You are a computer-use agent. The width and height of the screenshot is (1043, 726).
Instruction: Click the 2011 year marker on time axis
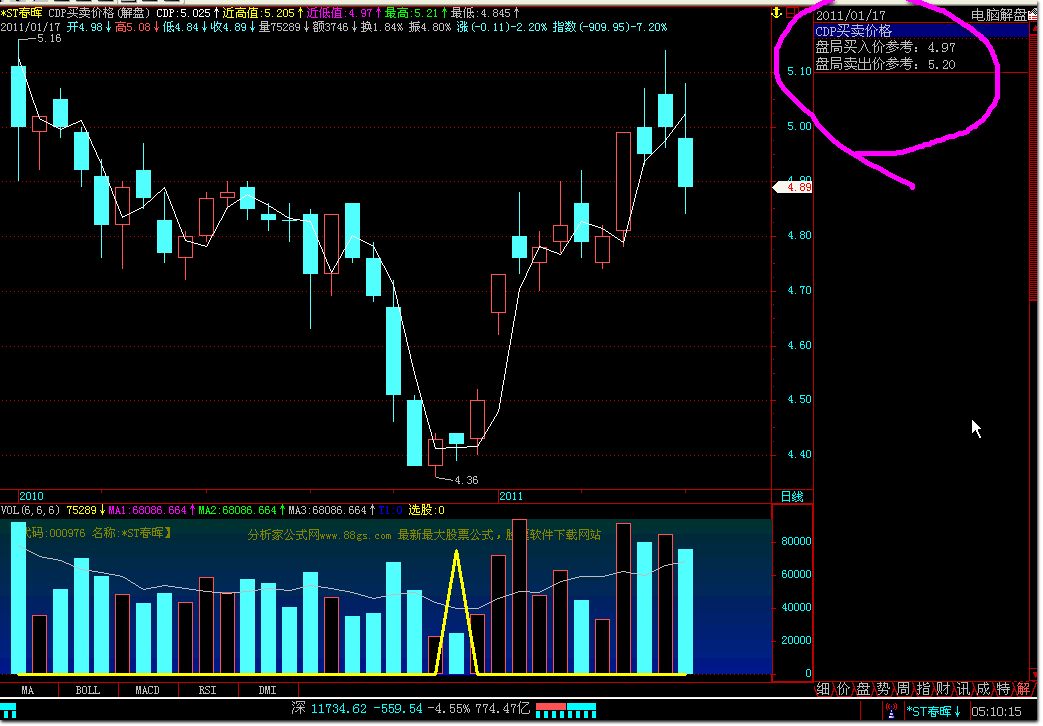click(511, 496)
